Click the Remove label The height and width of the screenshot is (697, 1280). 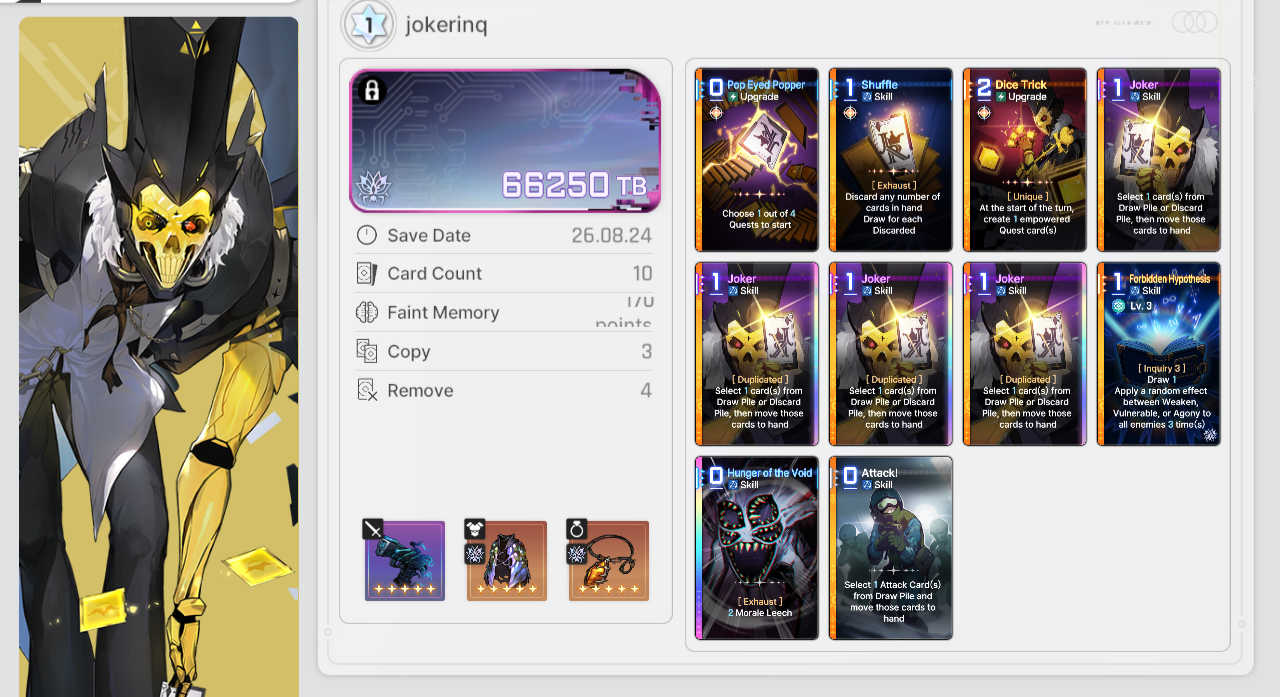pyautogui.click(x=420, y=390)
